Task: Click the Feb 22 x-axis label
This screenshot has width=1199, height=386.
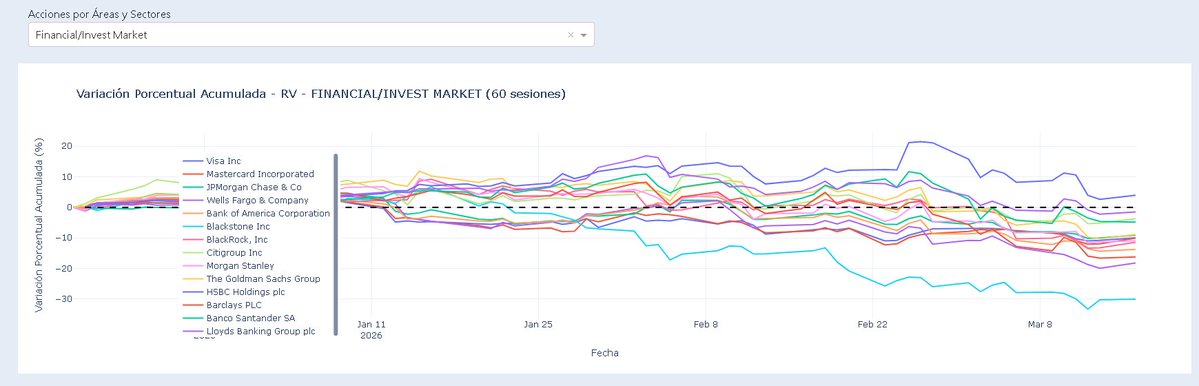Action: pyautogui.click(x=872, y=324)
